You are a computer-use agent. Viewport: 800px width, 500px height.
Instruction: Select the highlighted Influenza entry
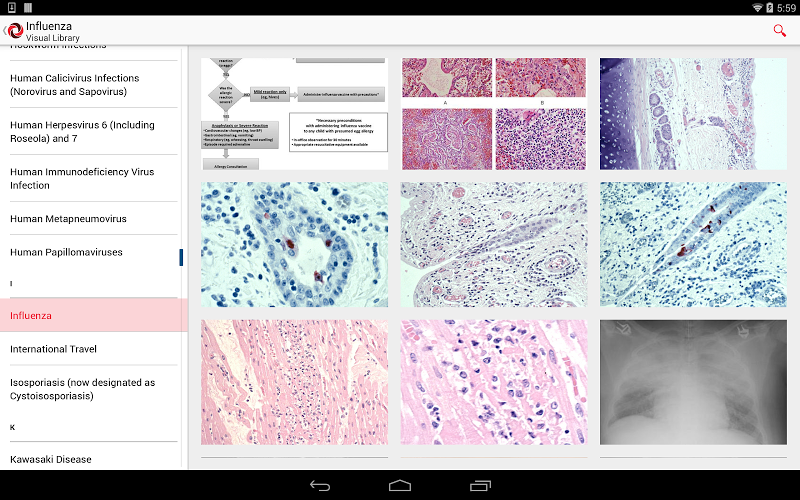[x=93, y=315]
